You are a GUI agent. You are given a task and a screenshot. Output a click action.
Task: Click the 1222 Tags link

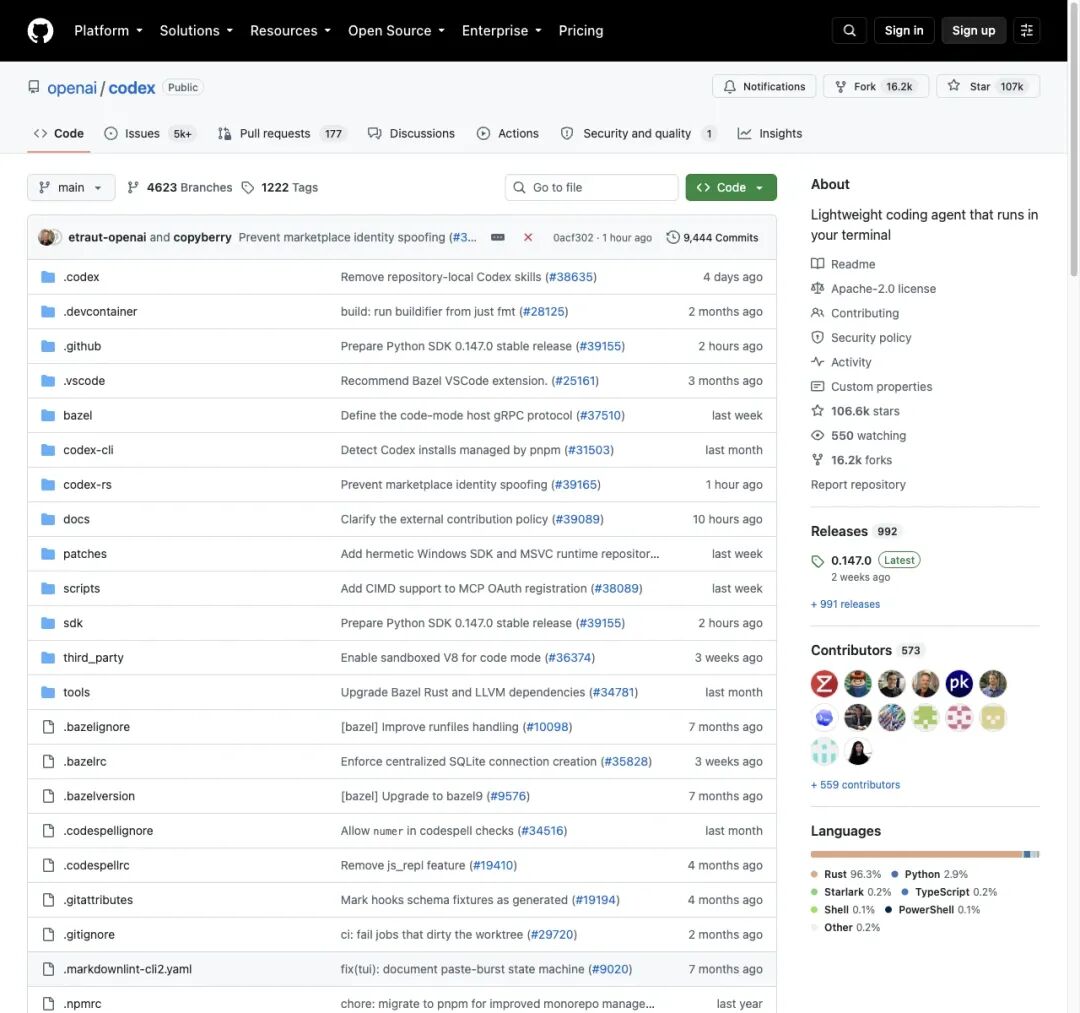coord(280,187)
